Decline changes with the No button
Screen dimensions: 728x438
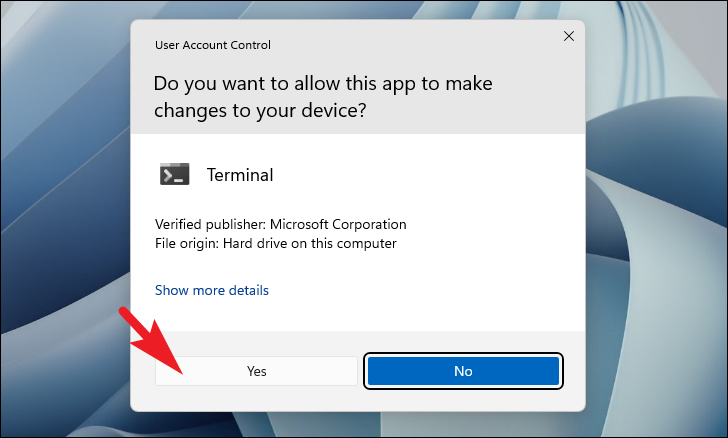tap(463, 371)
